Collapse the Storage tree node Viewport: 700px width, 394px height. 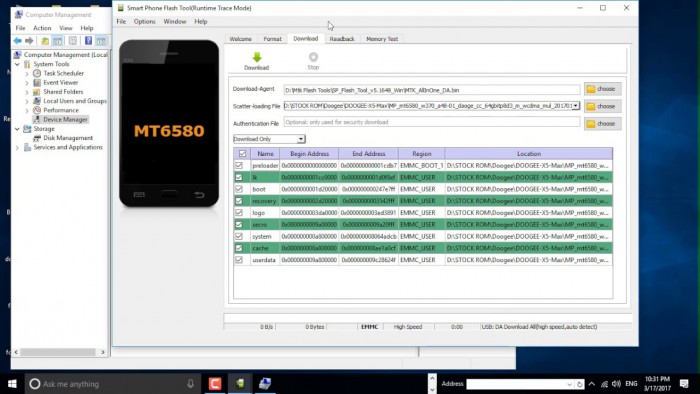coord(17,129)
